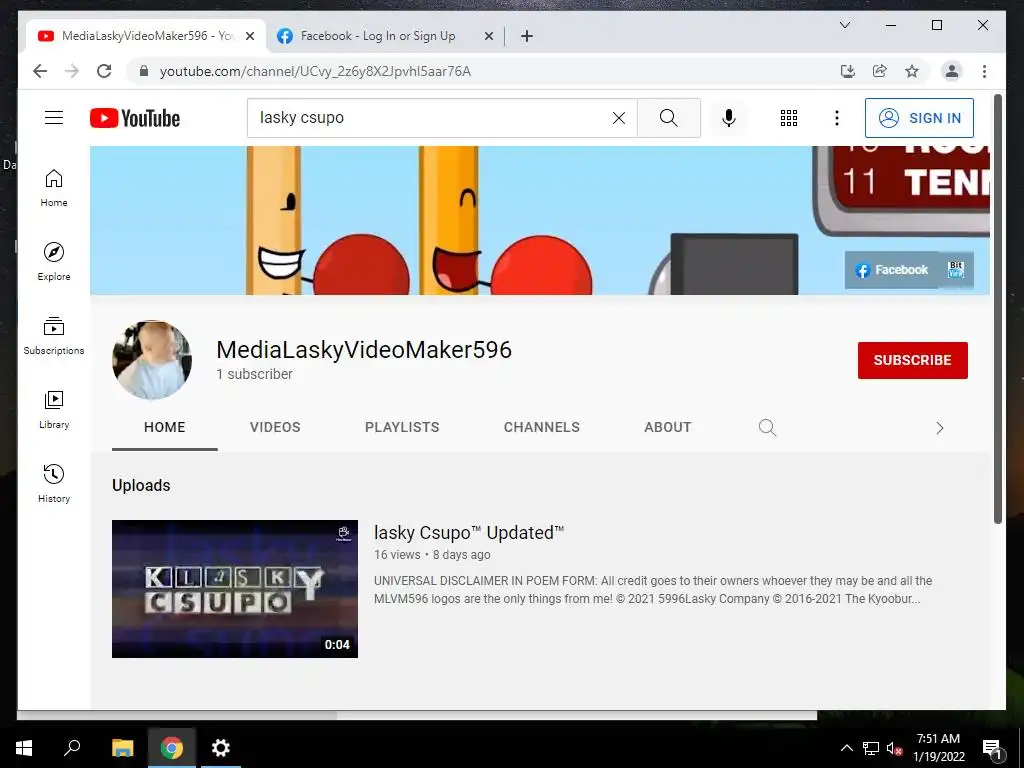Image resolution: width=1024 pixels, height=768 pixels.
Task: Click the 1 subscriber text
Action: [x=254, y=374]
